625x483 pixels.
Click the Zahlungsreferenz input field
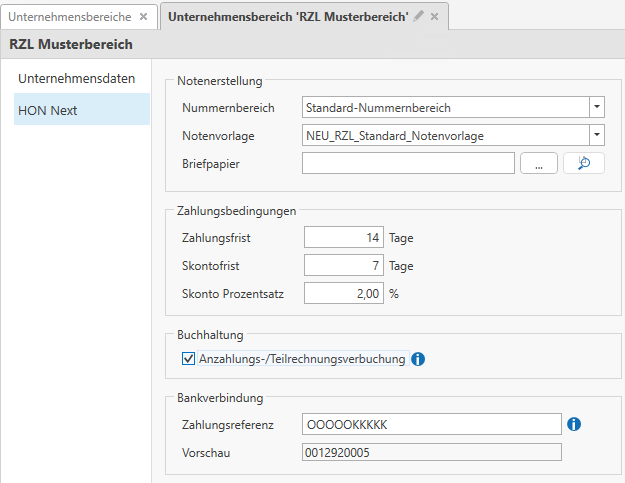430,425
